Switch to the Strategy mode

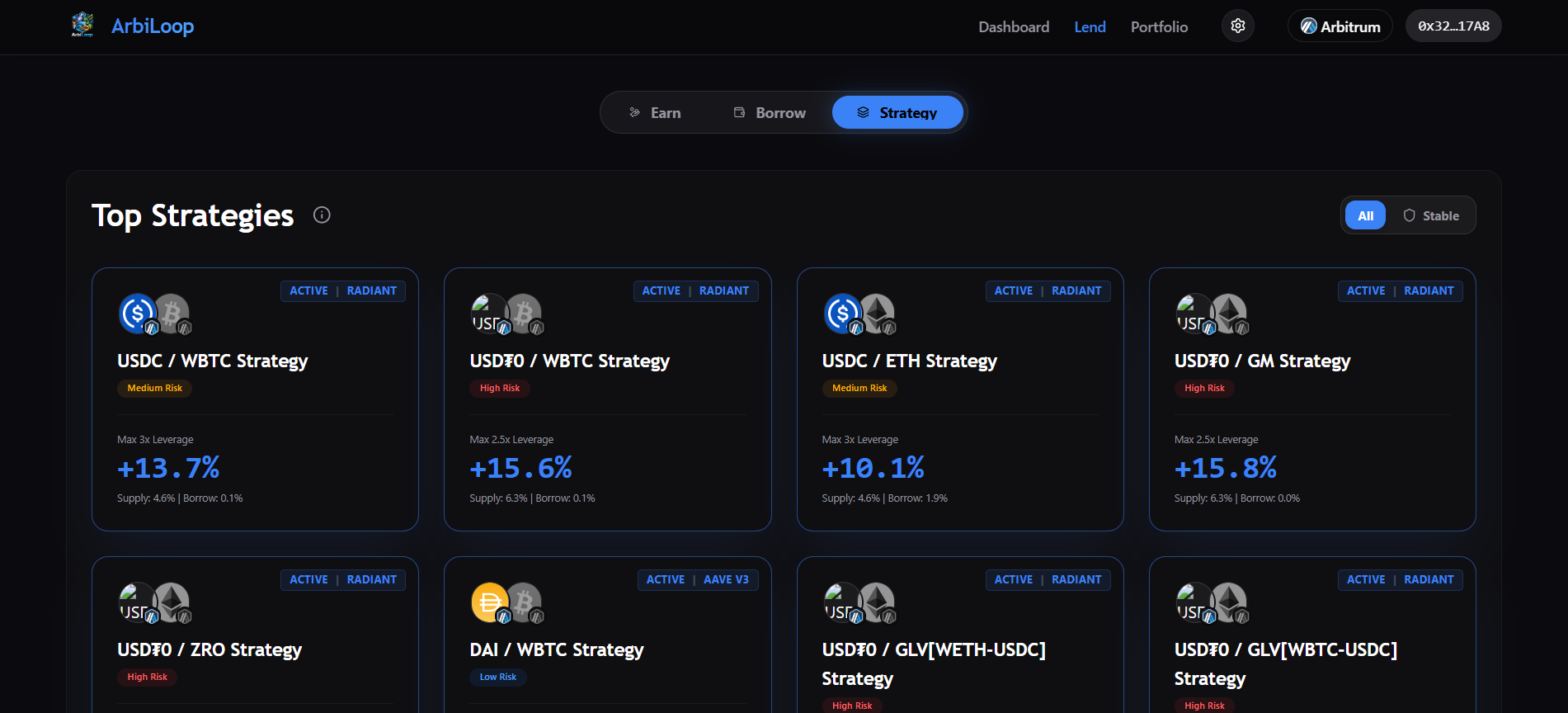coord(897,113)
